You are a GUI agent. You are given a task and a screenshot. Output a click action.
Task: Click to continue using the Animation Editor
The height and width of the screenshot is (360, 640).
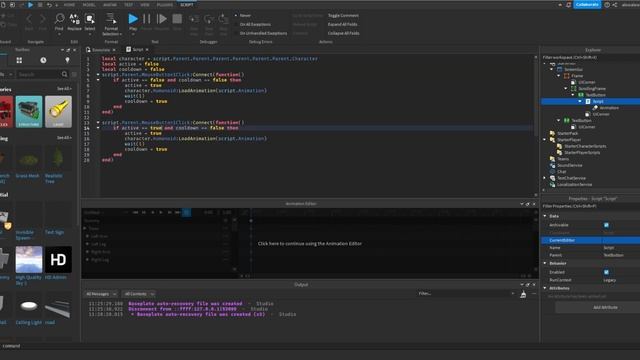pos(310,244)
